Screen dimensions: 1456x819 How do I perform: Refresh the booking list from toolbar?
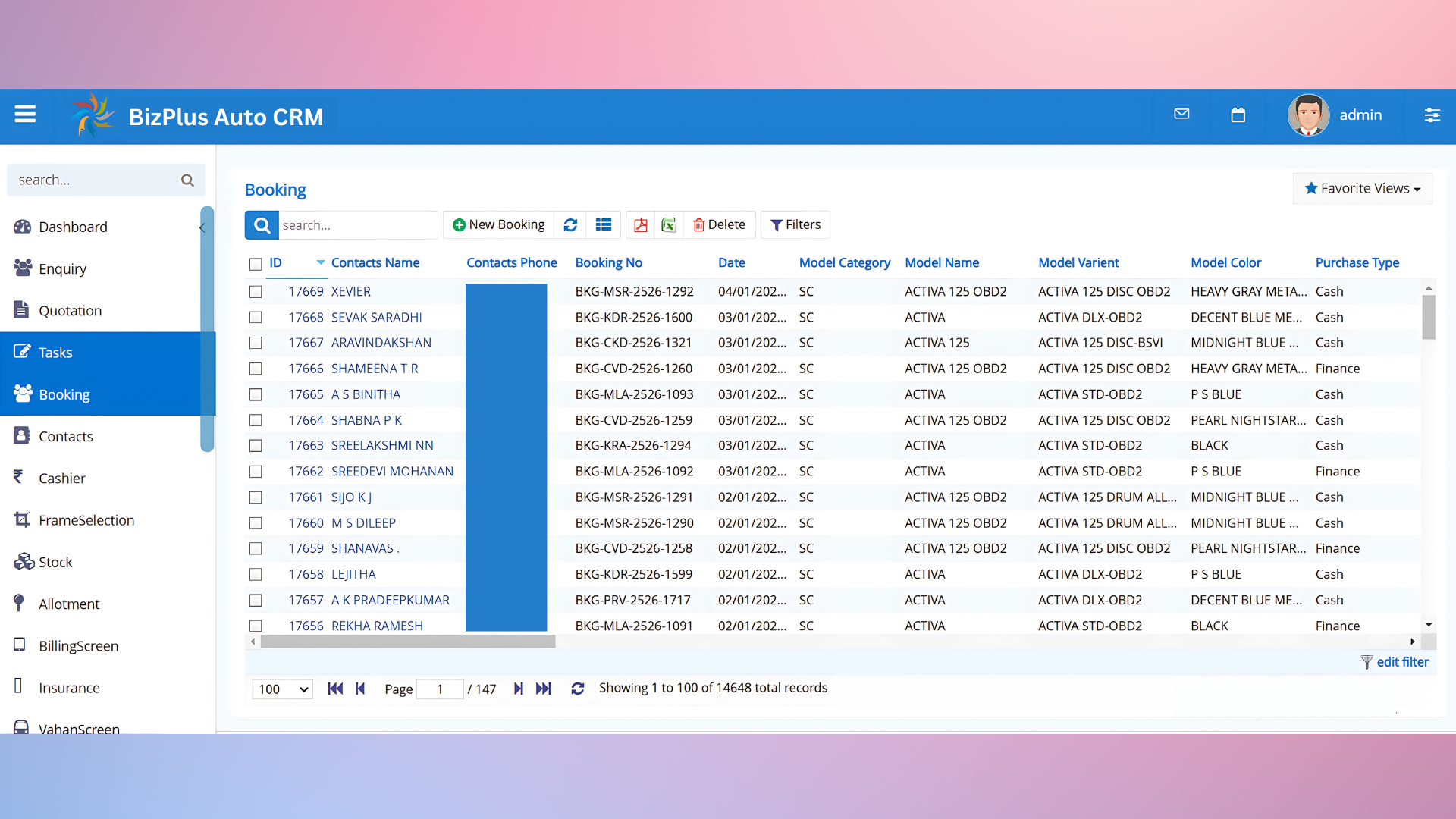coord(570,225)
